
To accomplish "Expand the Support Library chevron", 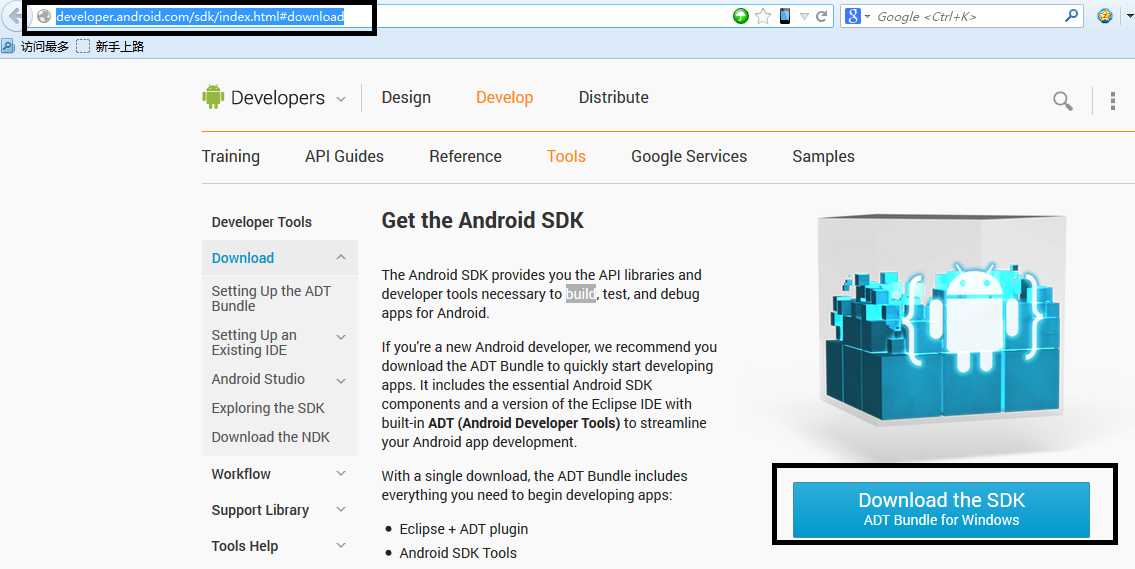I will tap(341, 510).
